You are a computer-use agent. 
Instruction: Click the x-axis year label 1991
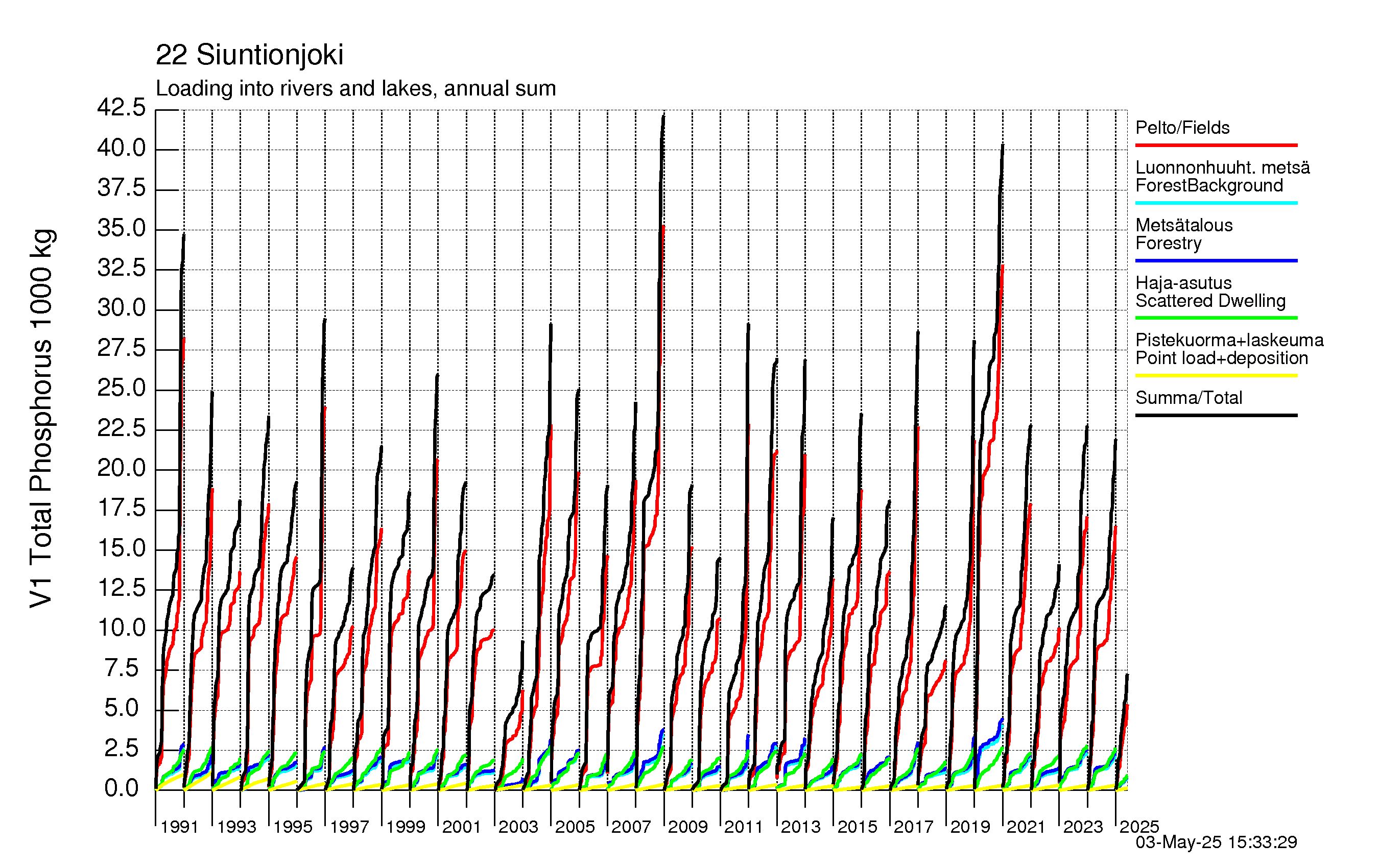point(179,827)
